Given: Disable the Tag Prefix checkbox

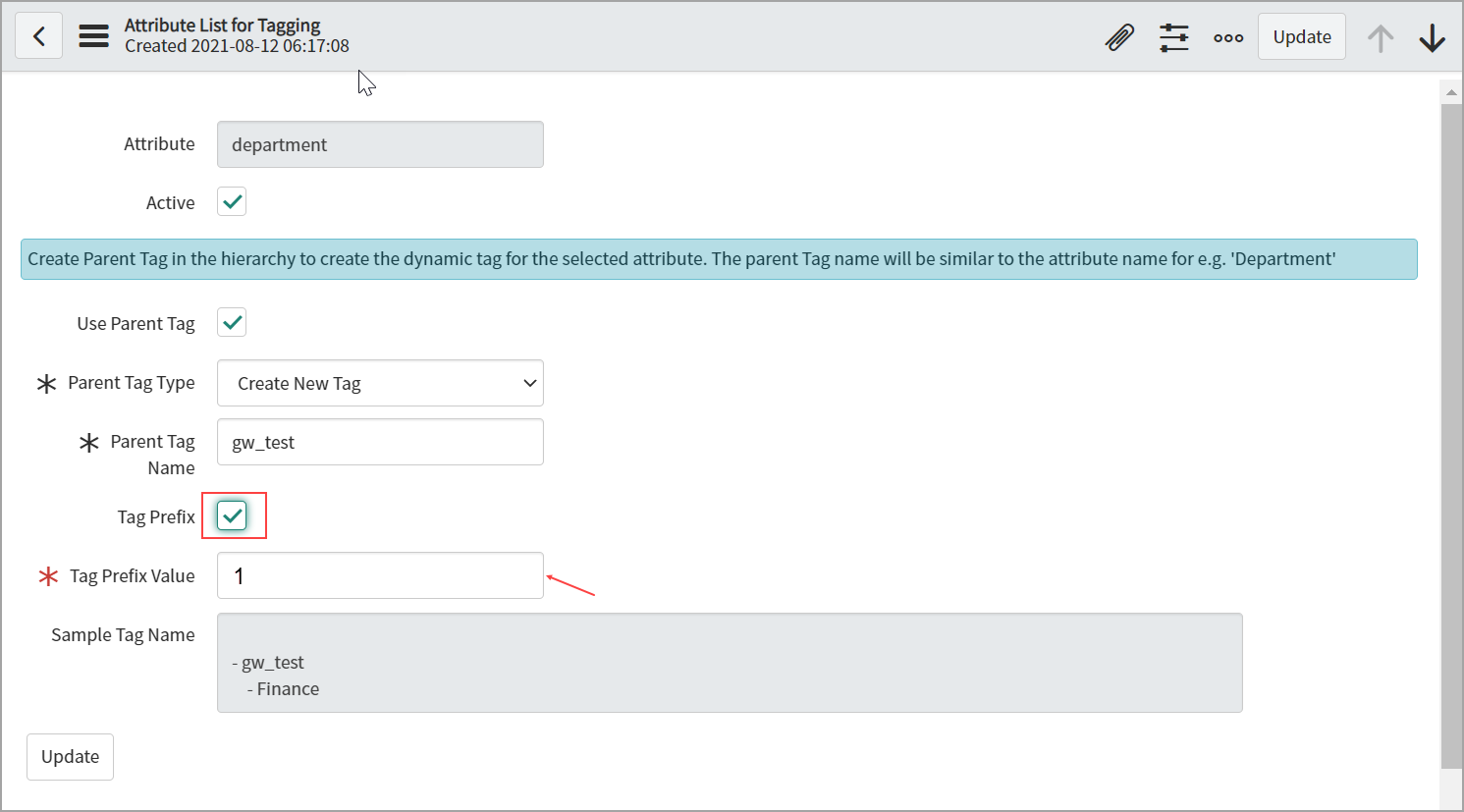Looking at the screenshot, I should tap(234, 515).
